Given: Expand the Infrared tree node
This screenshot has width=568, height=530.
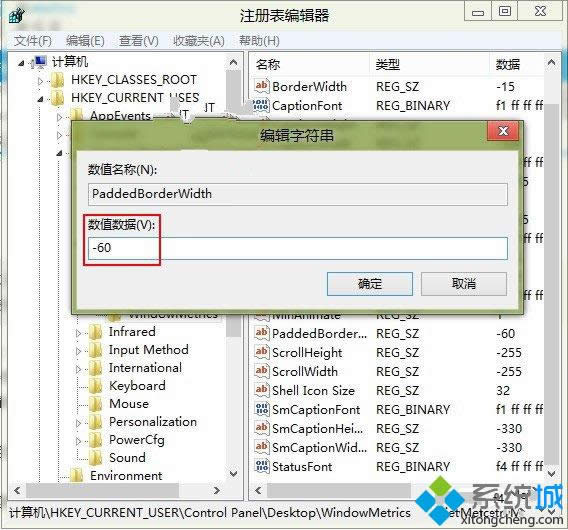Looking at the screenshot, I should pyautogui.click(x=78, y=333).
